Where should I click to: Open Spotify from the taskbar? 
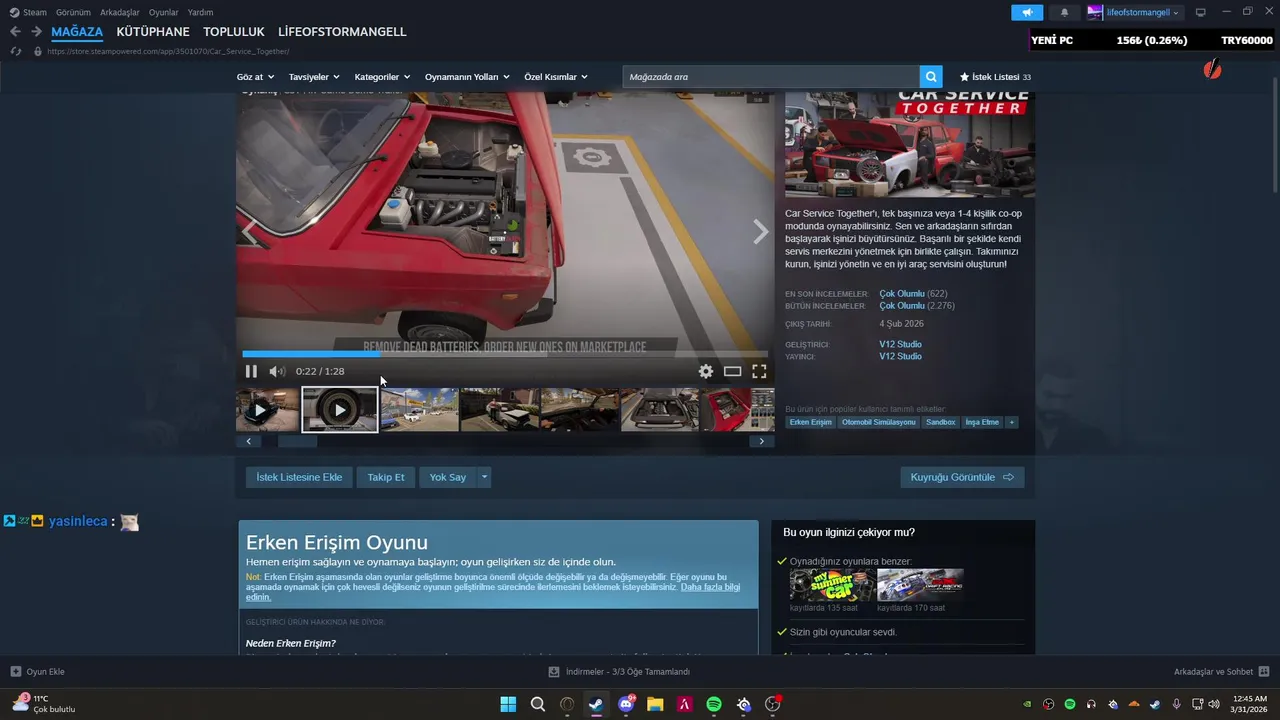[714, 704]
